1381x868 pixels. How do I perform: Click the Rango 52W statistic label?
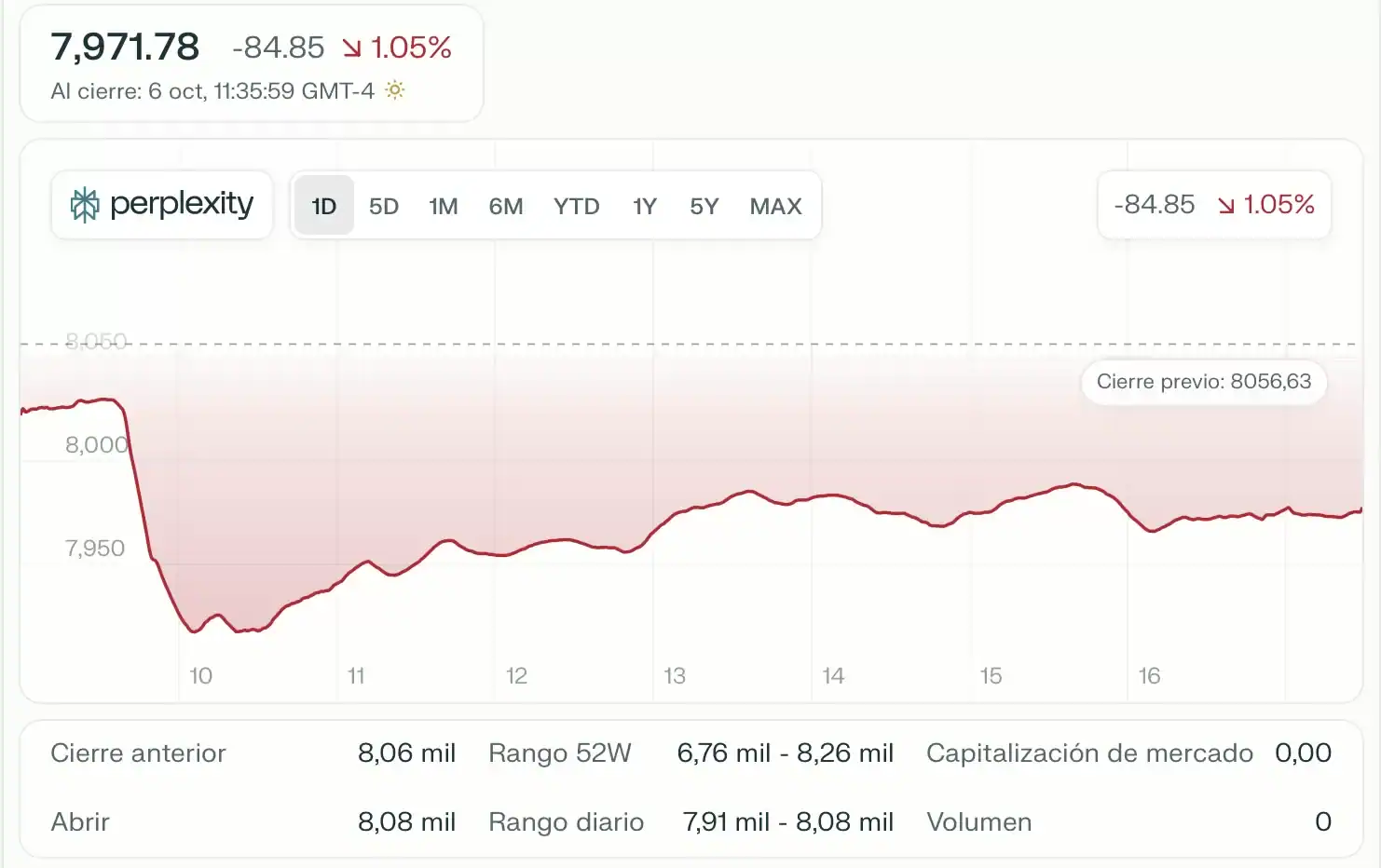pyautogui.click(x=559, y=753)
